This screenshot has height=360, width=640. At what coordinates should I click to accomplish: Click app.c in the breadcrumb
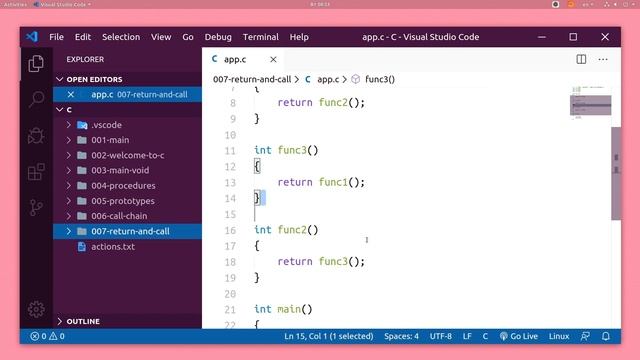click(328, 79)
